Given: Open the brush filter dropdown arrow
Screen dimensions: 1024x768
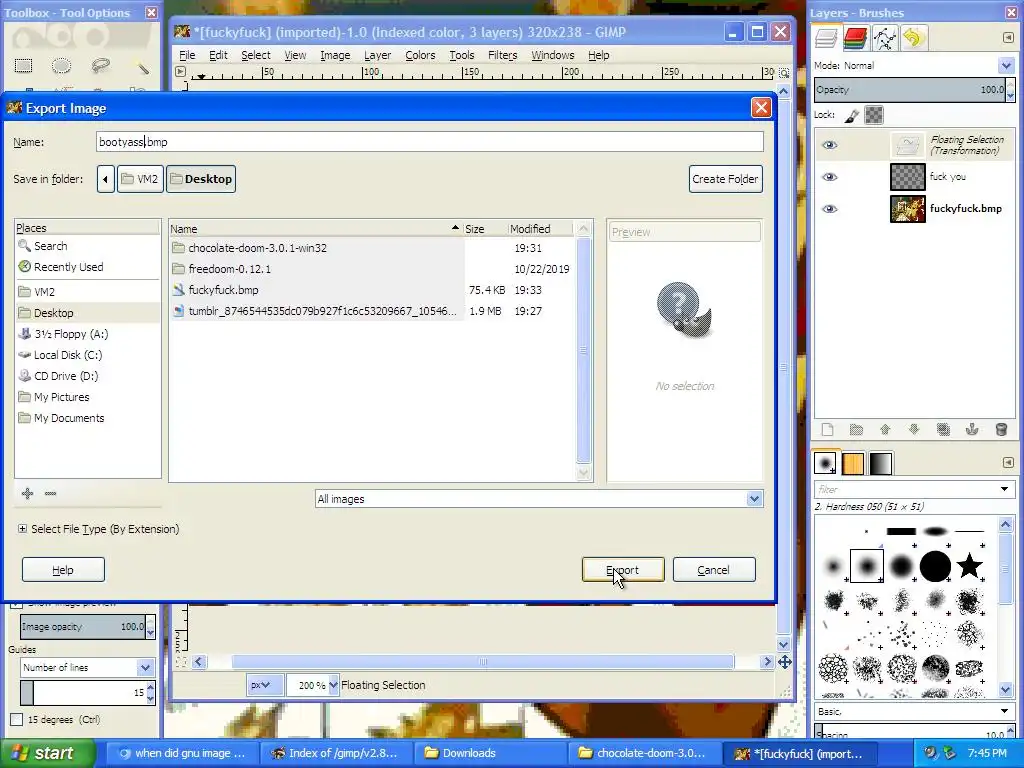Looking at the screenshot, I should click(x=1004, y=489).
